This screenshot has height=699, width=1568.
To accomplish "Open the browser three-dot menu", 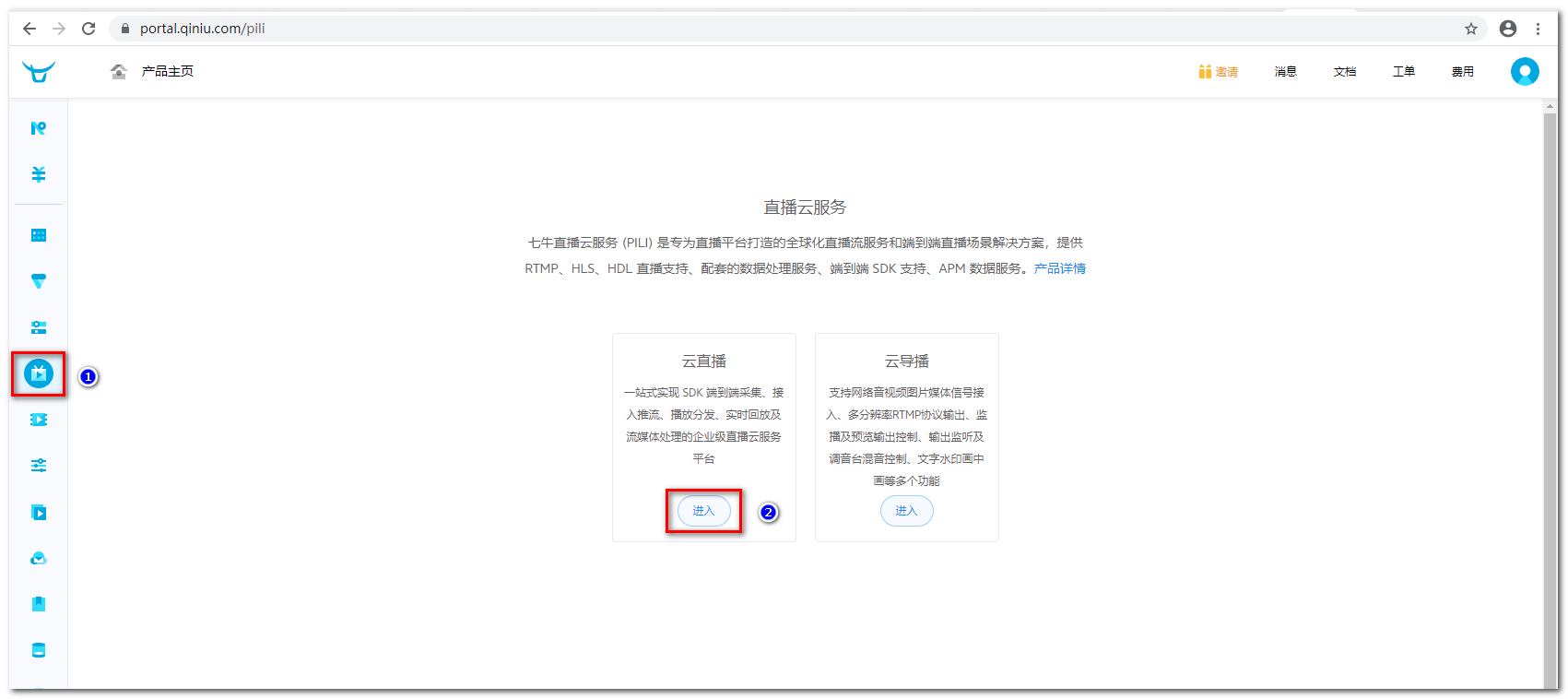I will [1538, 29].
